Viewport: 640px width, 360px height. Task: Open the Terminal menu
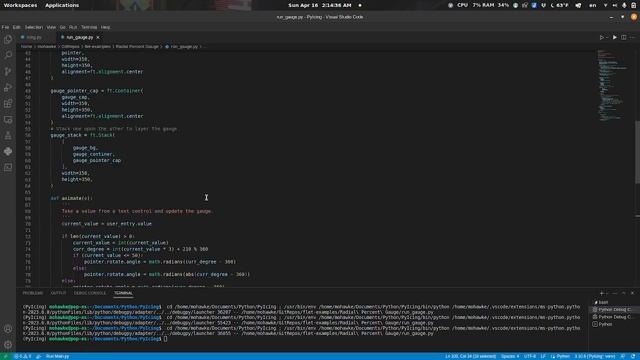(x=89, y=27)
